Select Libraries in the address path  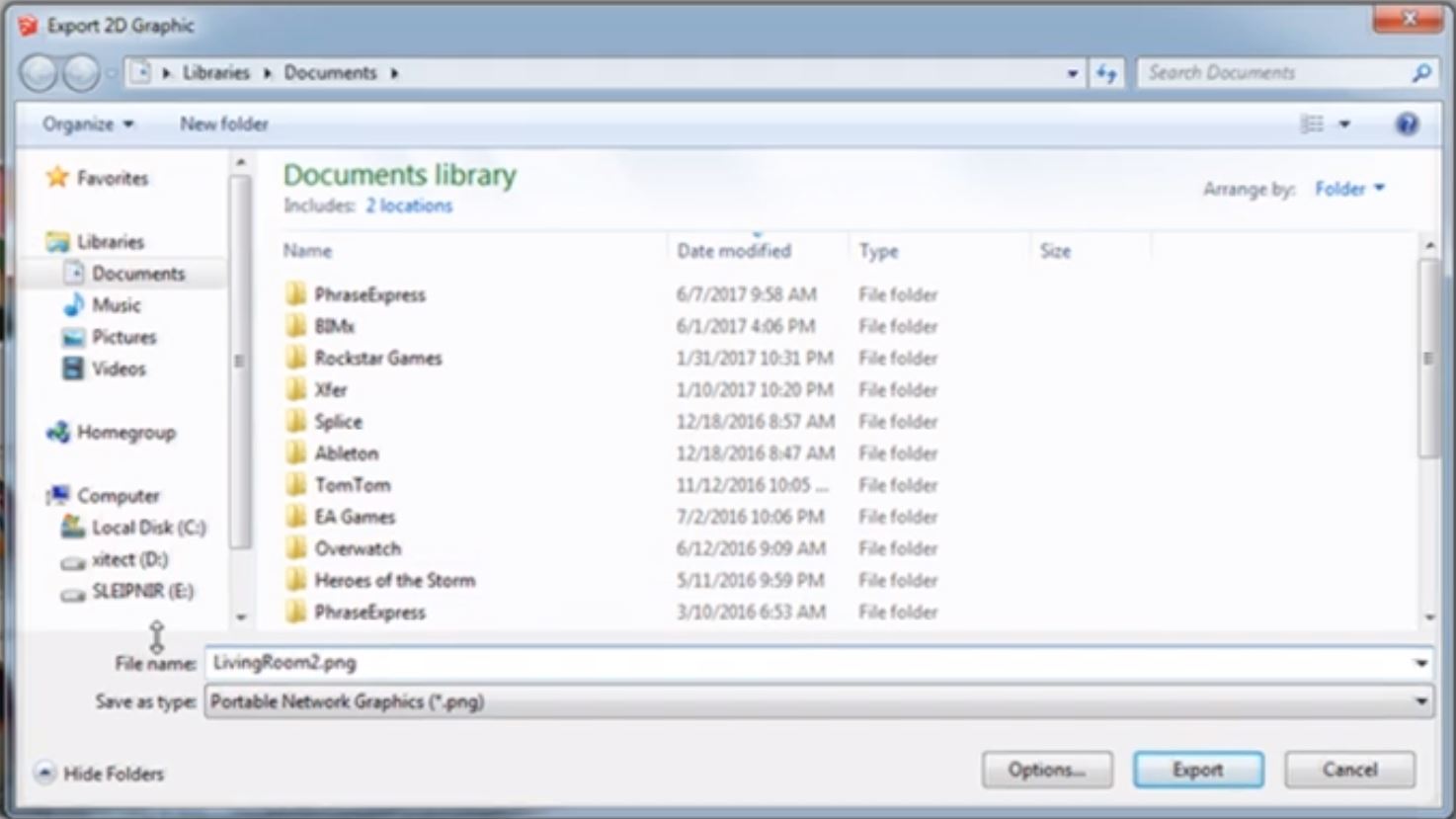coord(216,73)
